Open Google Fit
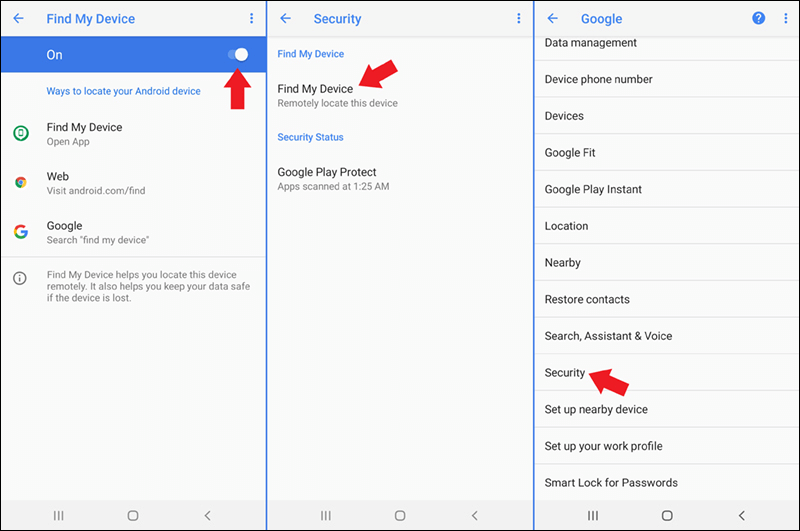Image resolution: width=800 pixels, height=531 pixels. pyautogui.click(x=667, y=153)
